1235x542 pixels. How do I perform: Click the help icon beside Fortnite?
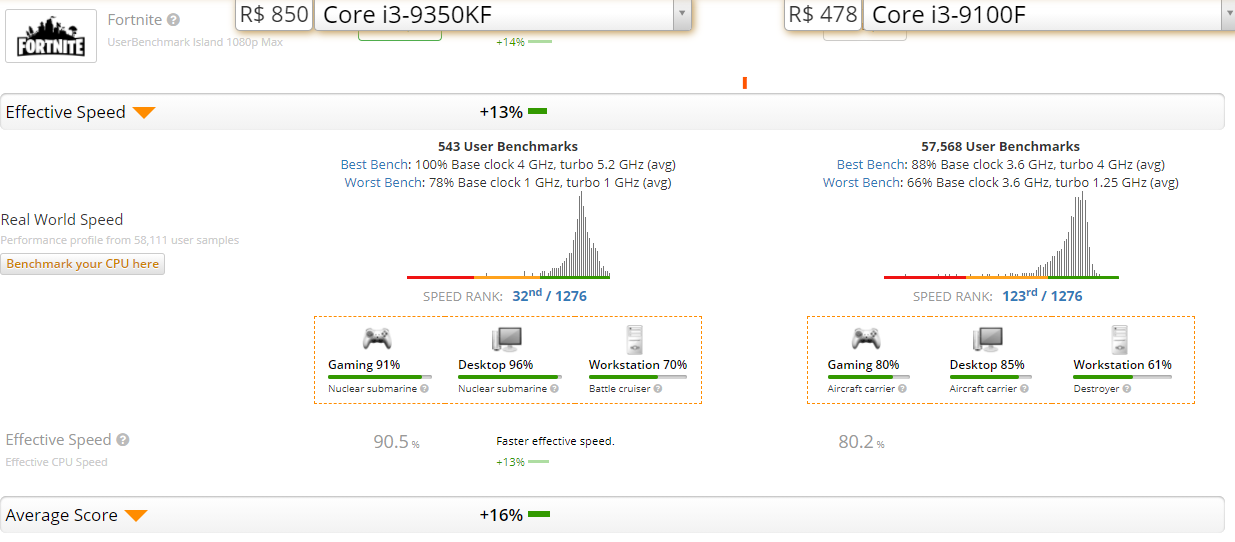pos(174,20)
